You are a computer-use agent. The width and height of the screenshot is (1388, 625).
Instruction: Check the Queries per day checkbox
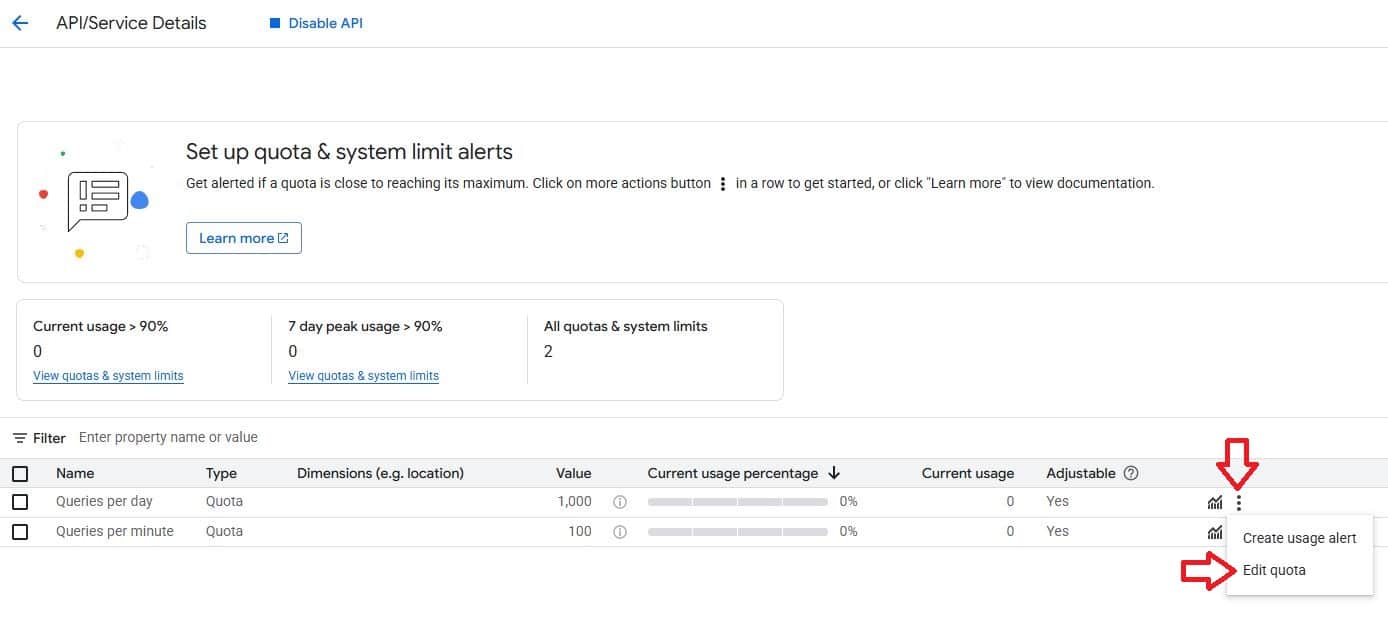tap(20, 502)
